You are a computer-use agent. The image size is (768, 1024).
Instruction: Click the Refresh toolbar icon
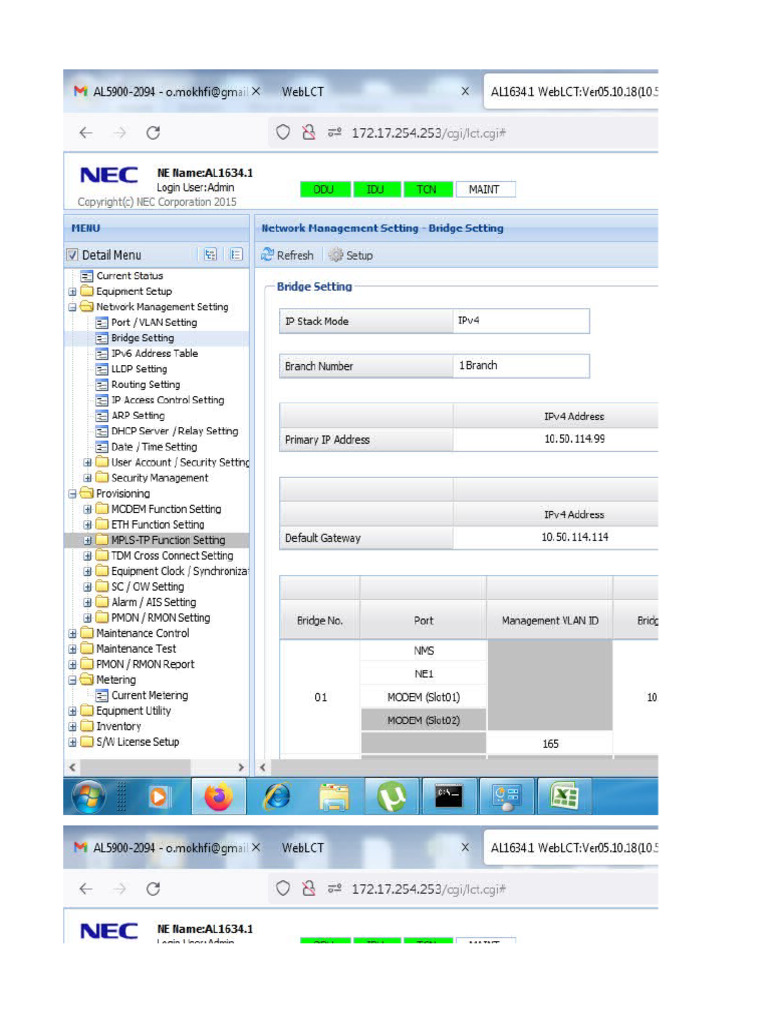pyautogui.click(x=268, y=255)
